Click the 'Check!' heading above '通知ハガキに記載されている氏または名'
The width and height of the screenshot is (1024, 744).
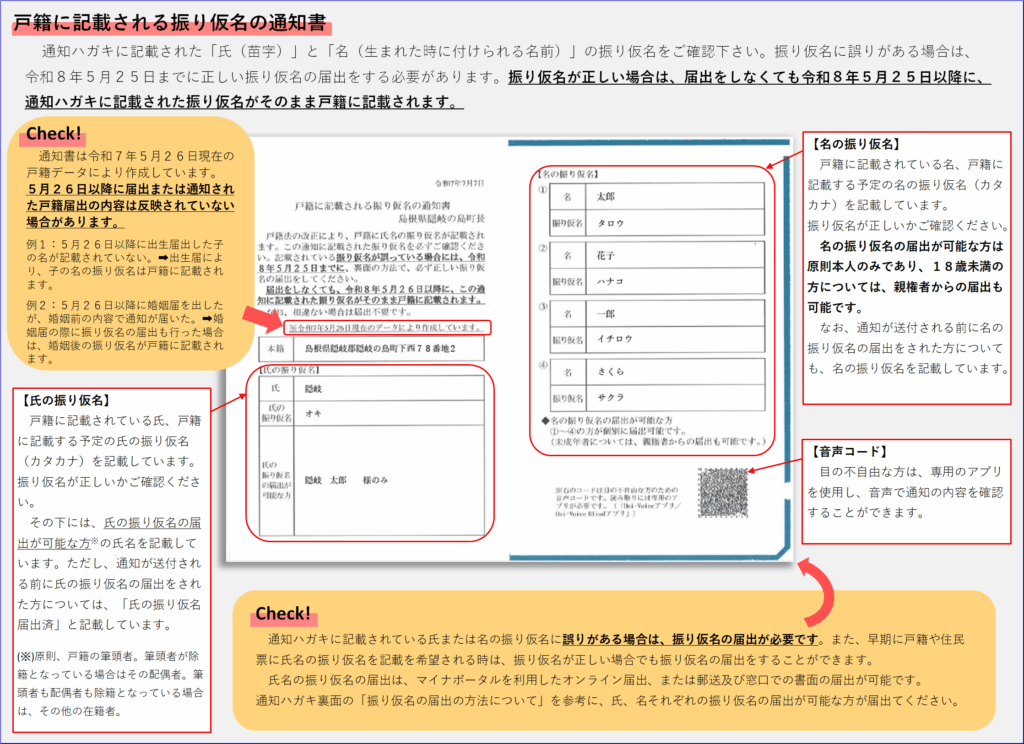coord(283,613)
